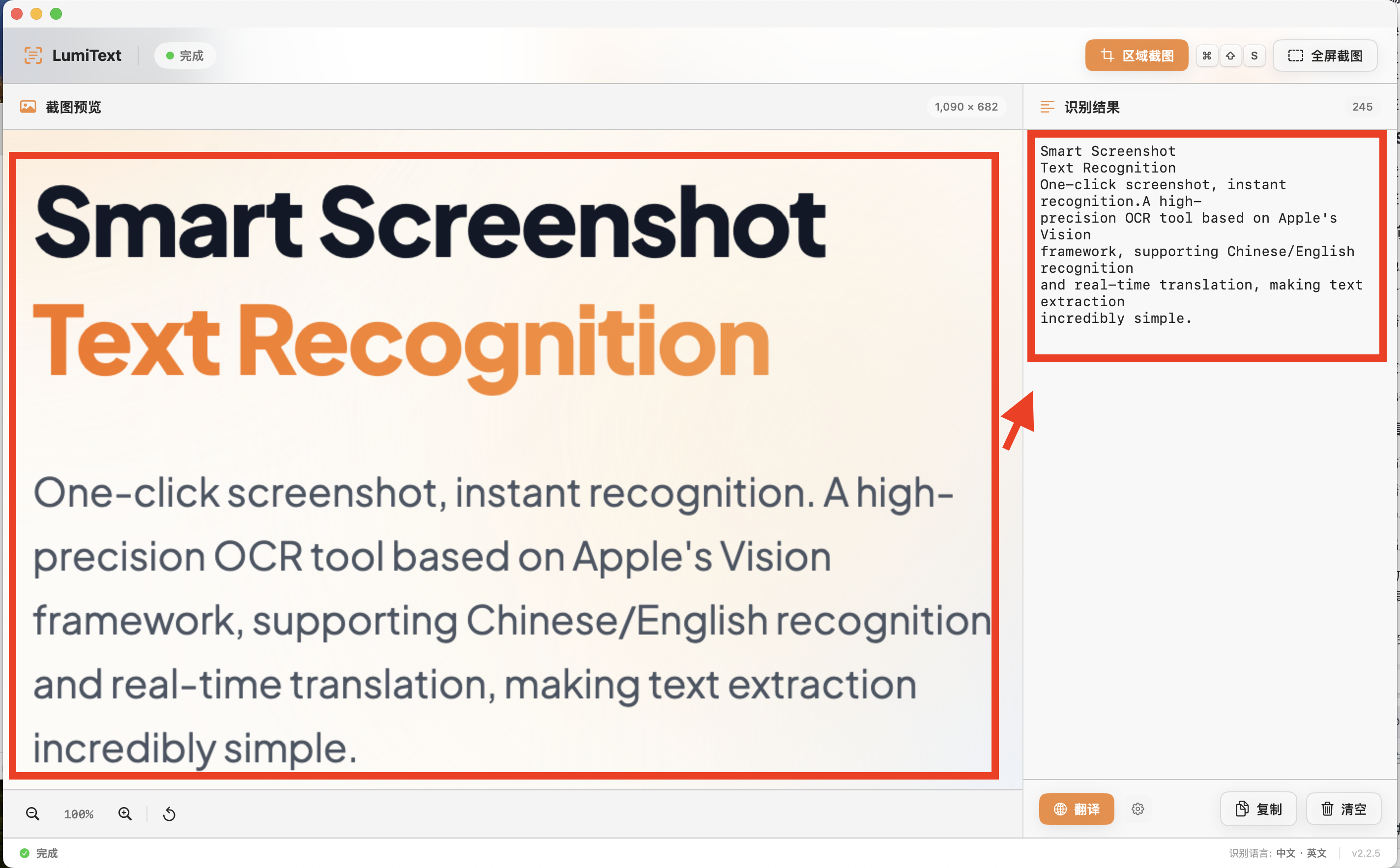
Task: Select the 区域截图 region capture mode
Action: tap(1136, 55)
